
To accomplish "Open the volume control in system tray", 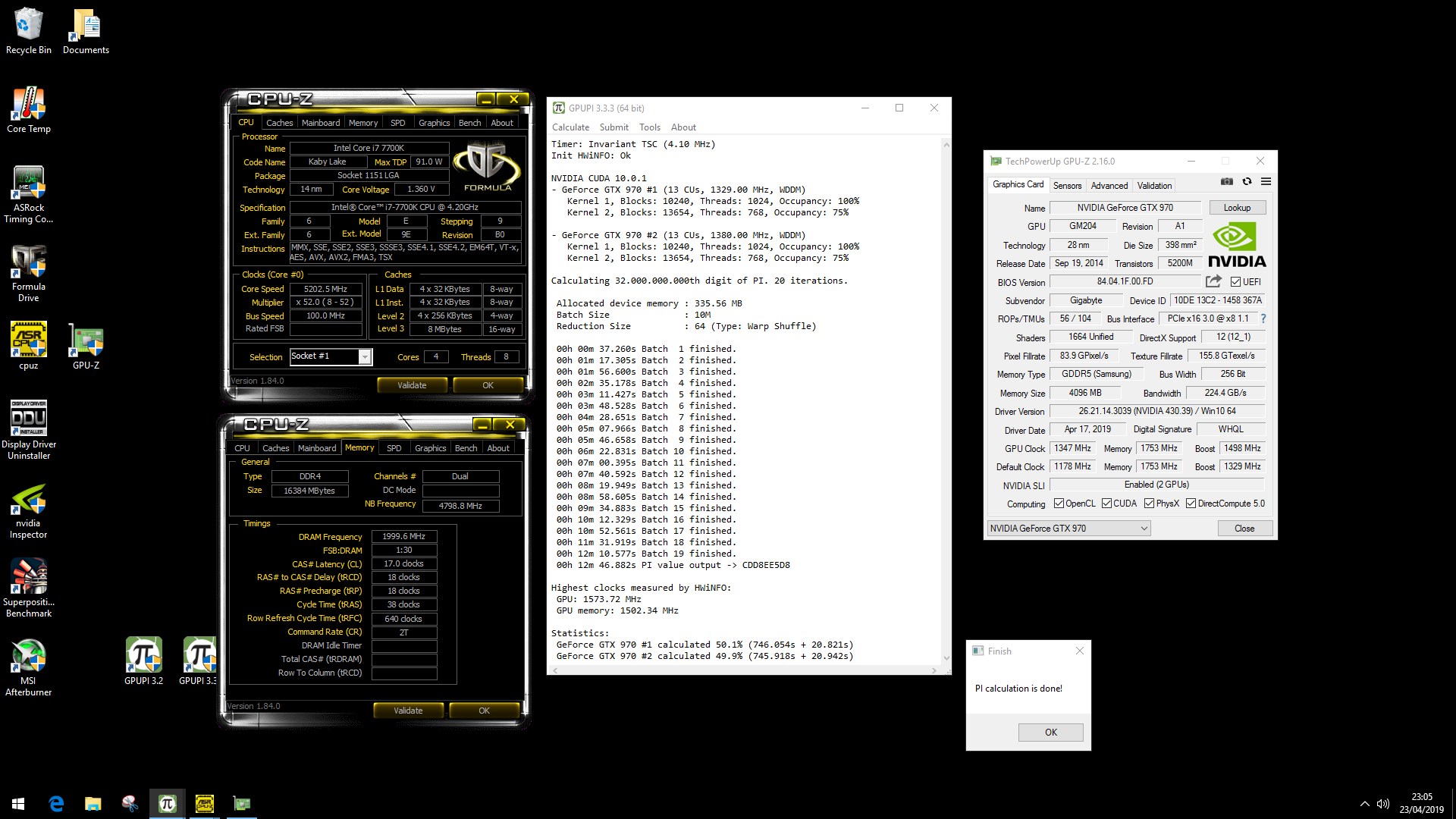I will 1383,804.
